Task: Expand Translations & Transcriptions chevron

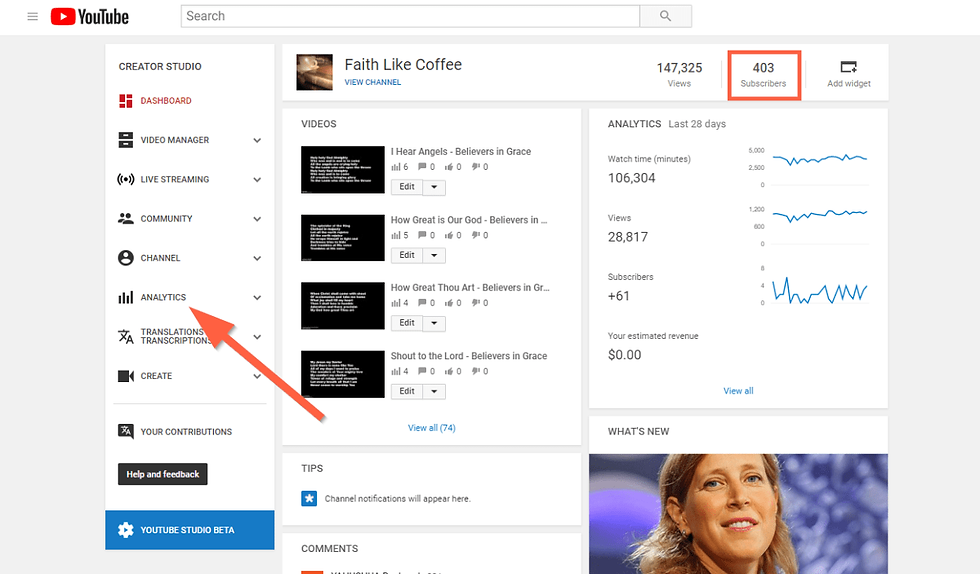Action: (x=257, y=337)
